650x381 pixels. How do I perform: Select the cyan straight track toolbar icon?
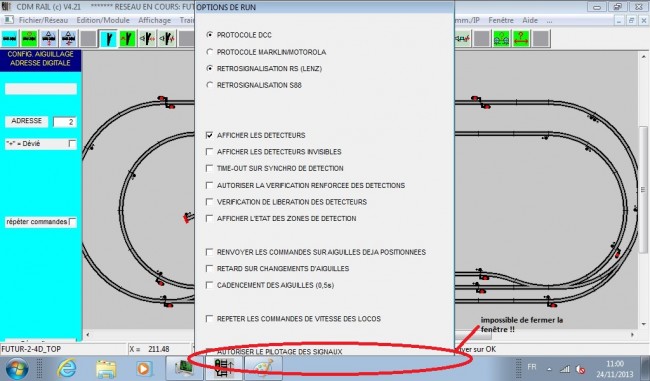click(x=10, y=39)
